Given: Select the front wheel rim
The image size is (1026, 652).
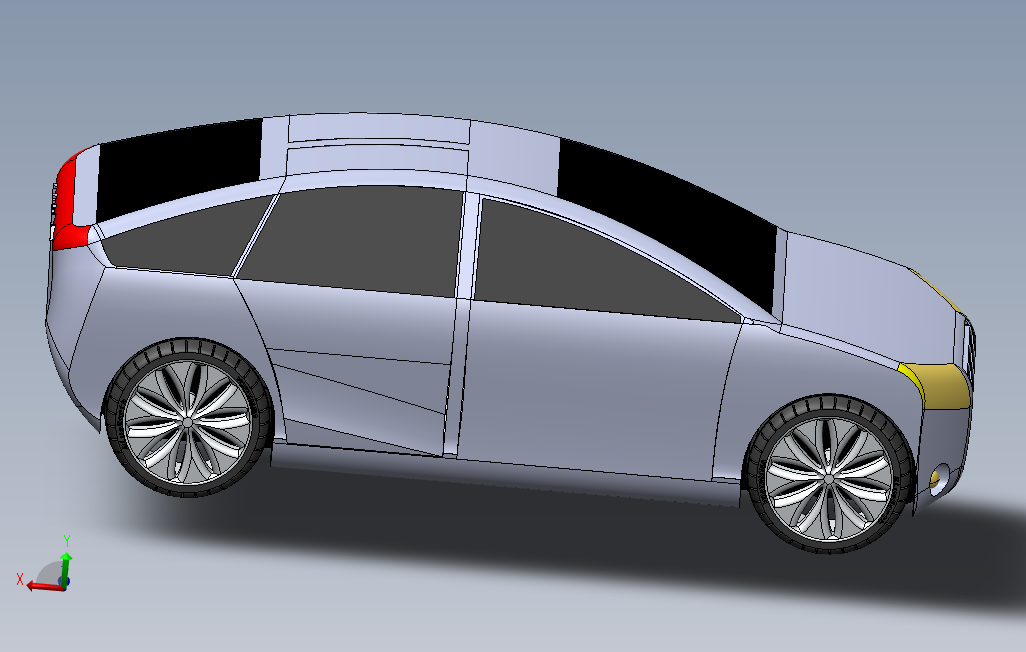Looking at the screenshot, I should point(828,479).
